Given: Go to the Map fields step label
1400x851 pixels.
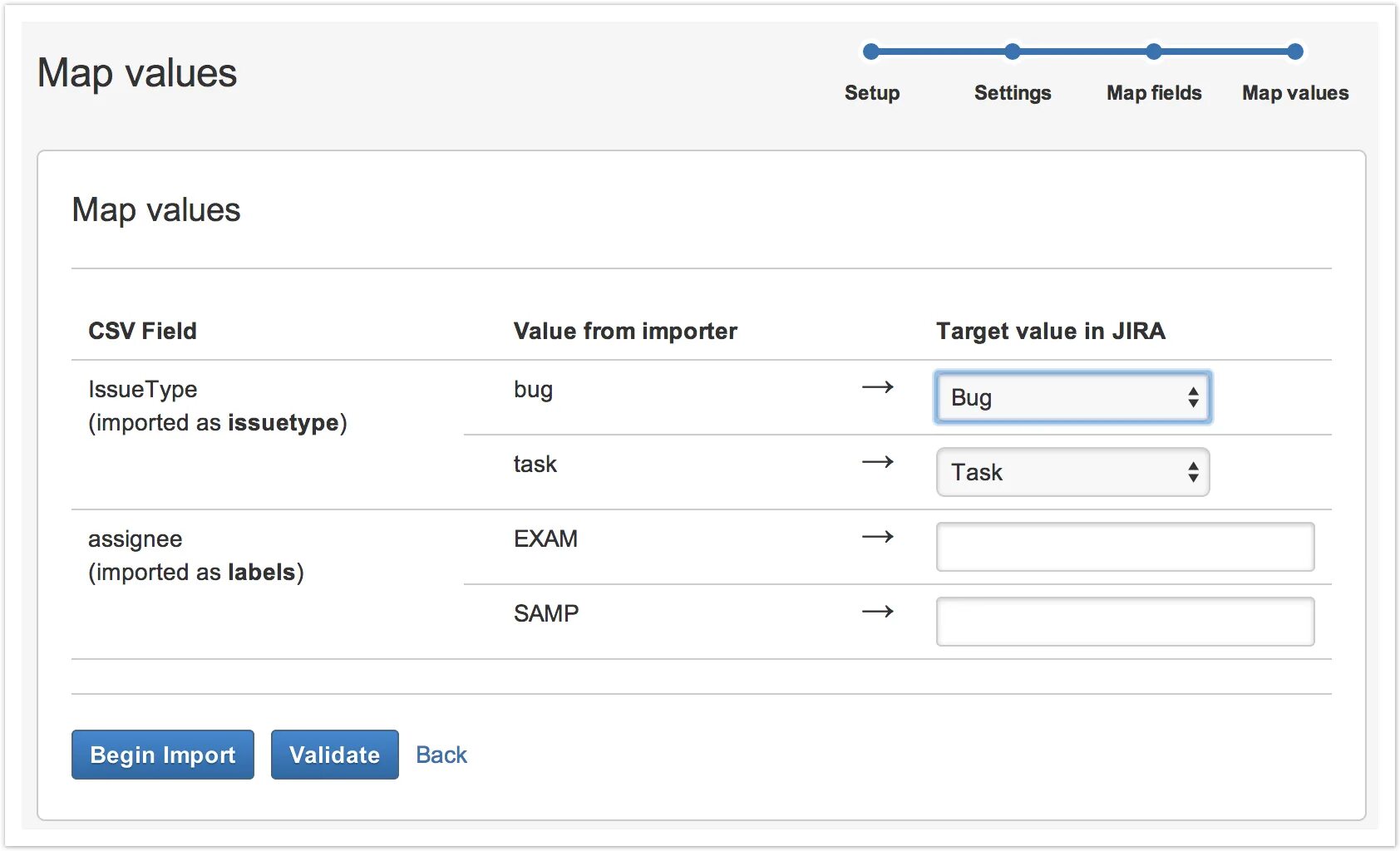Looking at the screenshot, I should tap(1154, 93).
